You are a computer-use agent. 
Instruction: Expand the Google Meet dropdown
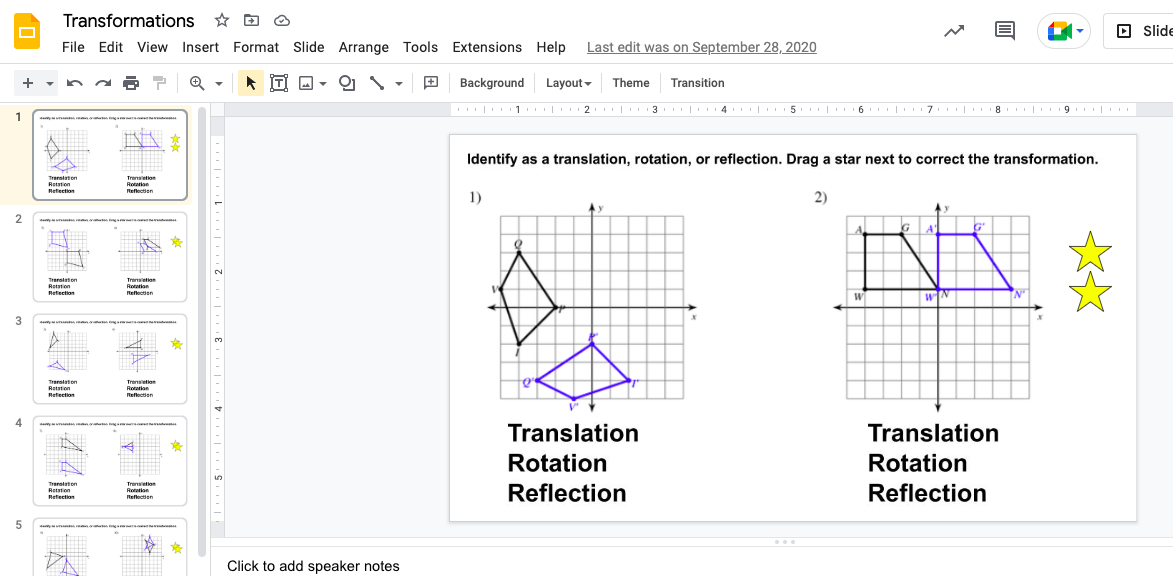click(x=1079, y=30)
